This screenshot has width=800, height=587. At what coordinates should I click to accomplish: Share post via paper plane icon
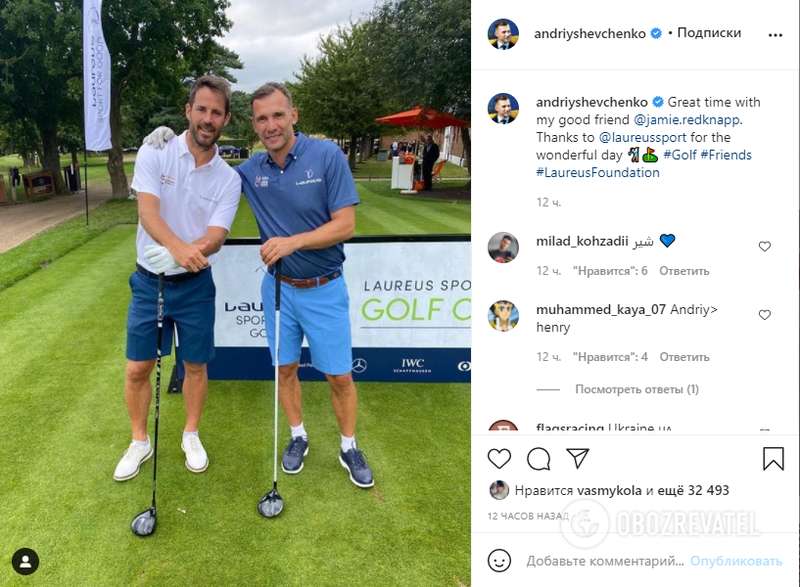pos(578,458)
